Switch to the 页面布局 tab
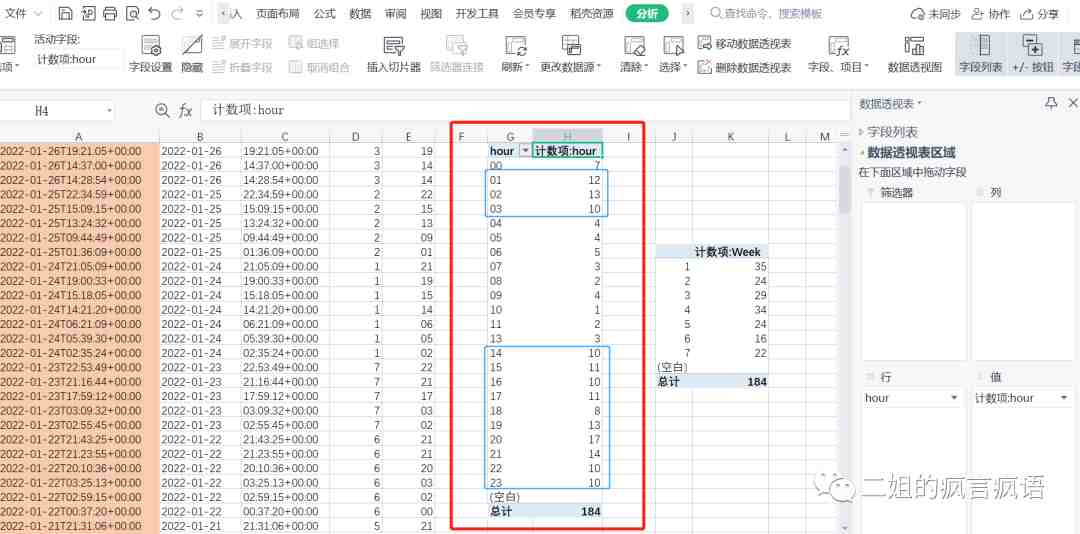This screenshot has height=534, width=1080. point(278,13)
